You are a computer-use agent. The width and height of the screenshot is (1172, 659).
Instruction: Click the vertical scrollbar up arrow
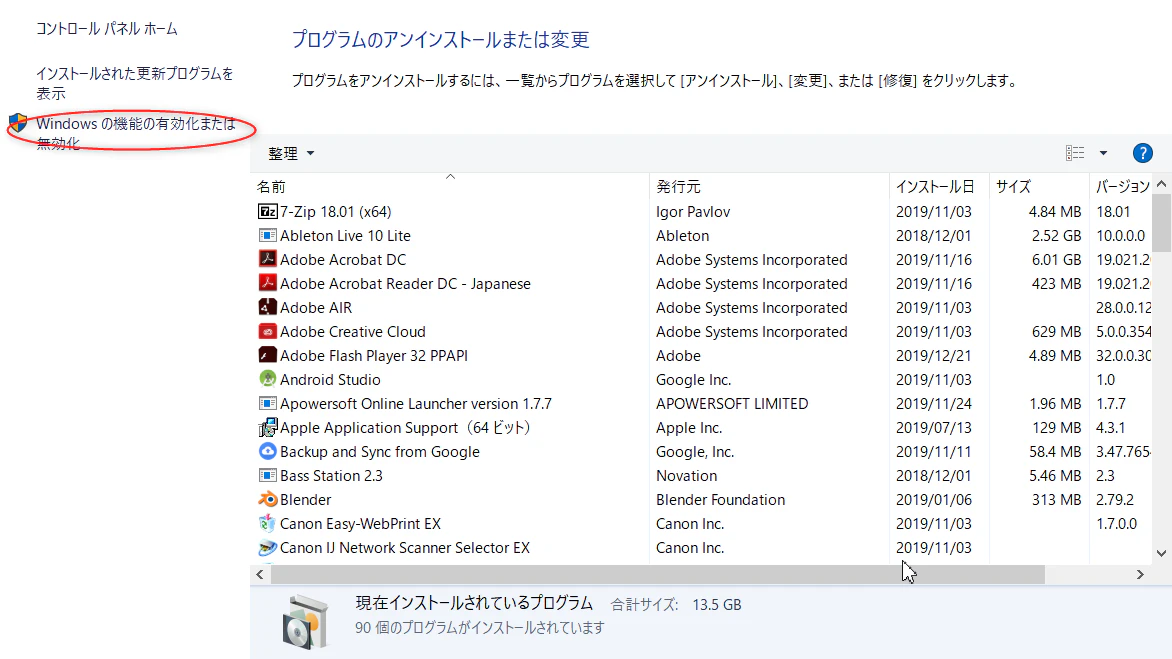point(1162,184)
